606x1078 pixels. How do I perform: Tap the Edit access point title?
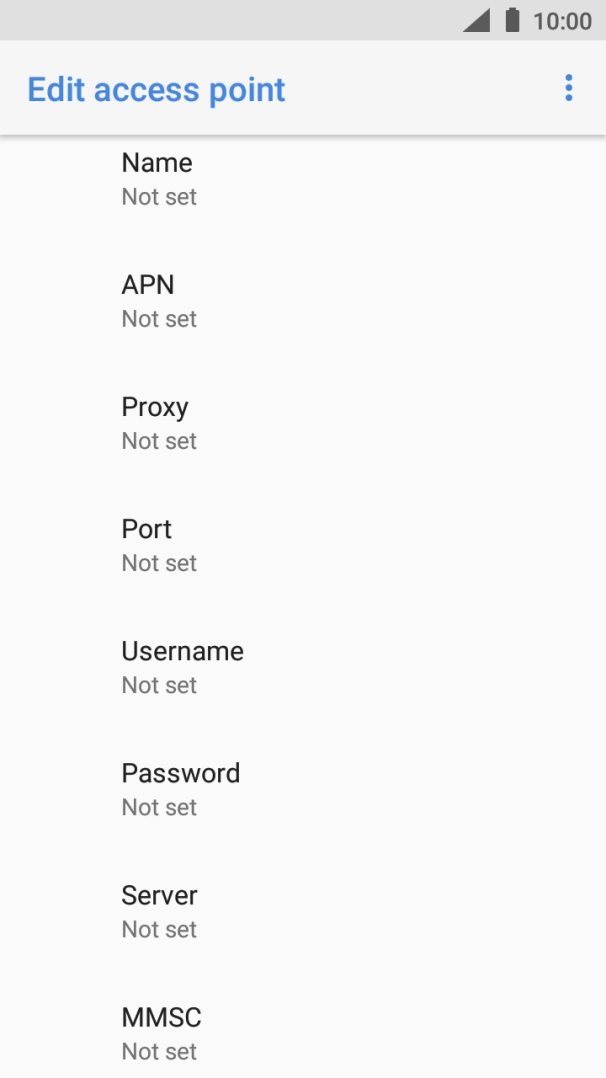(156, 89)
